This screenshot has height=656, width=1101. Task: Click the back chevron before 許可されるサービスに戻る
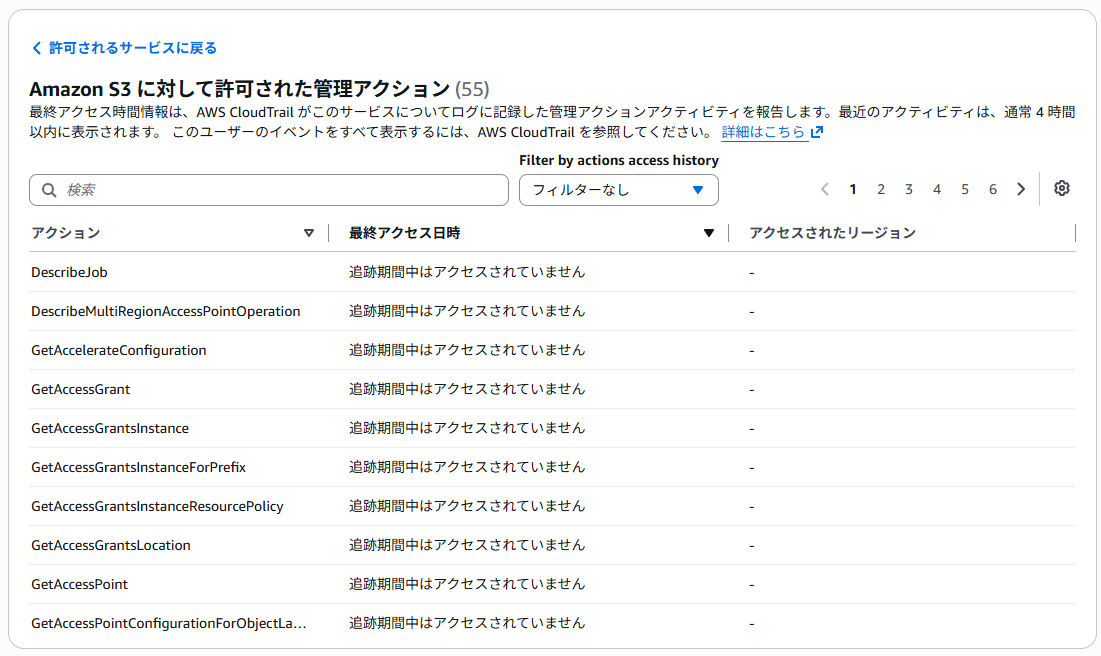37,48
